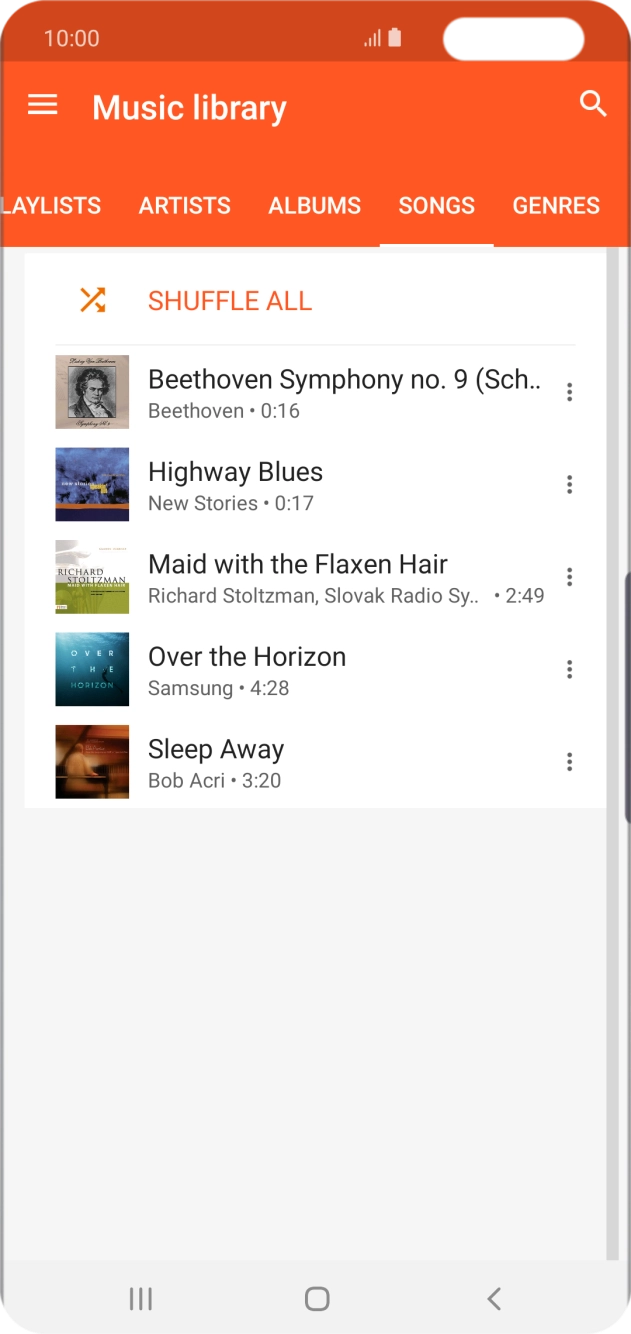
Task: Open options menu for Sleep Away
Action: [x=569, y=761]
